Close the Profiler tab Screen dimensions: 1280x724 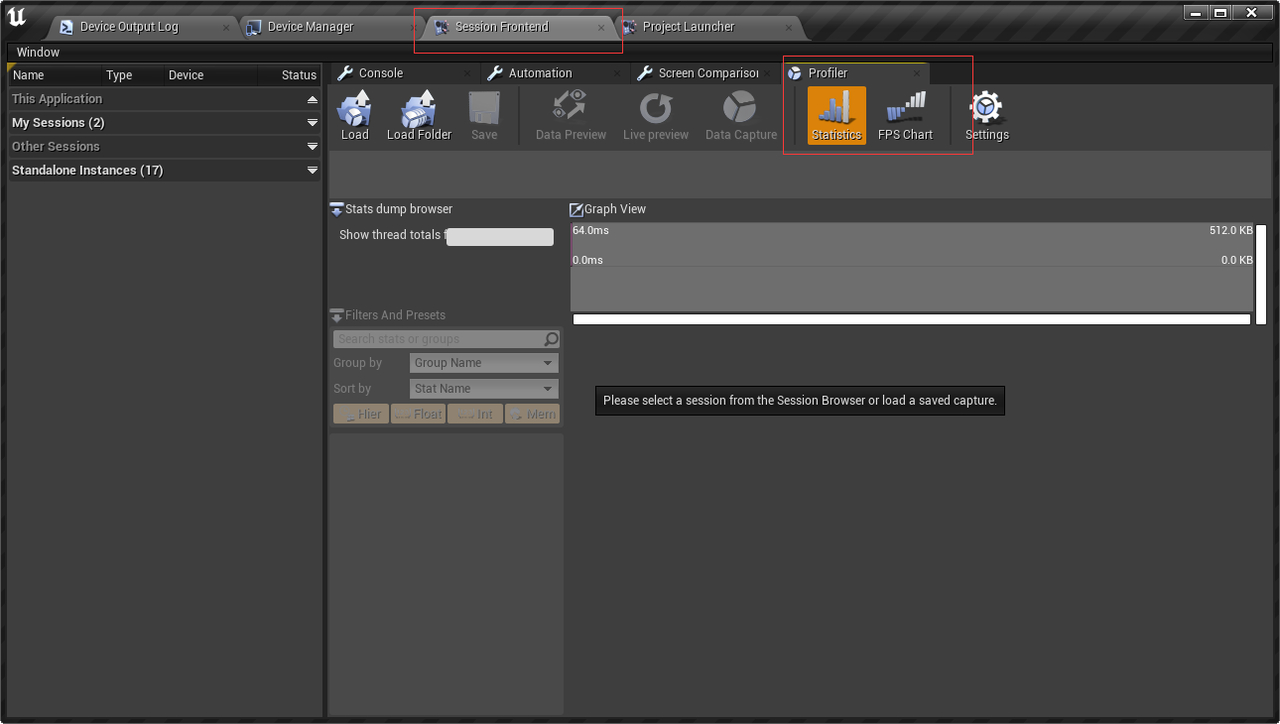[917, 74]
